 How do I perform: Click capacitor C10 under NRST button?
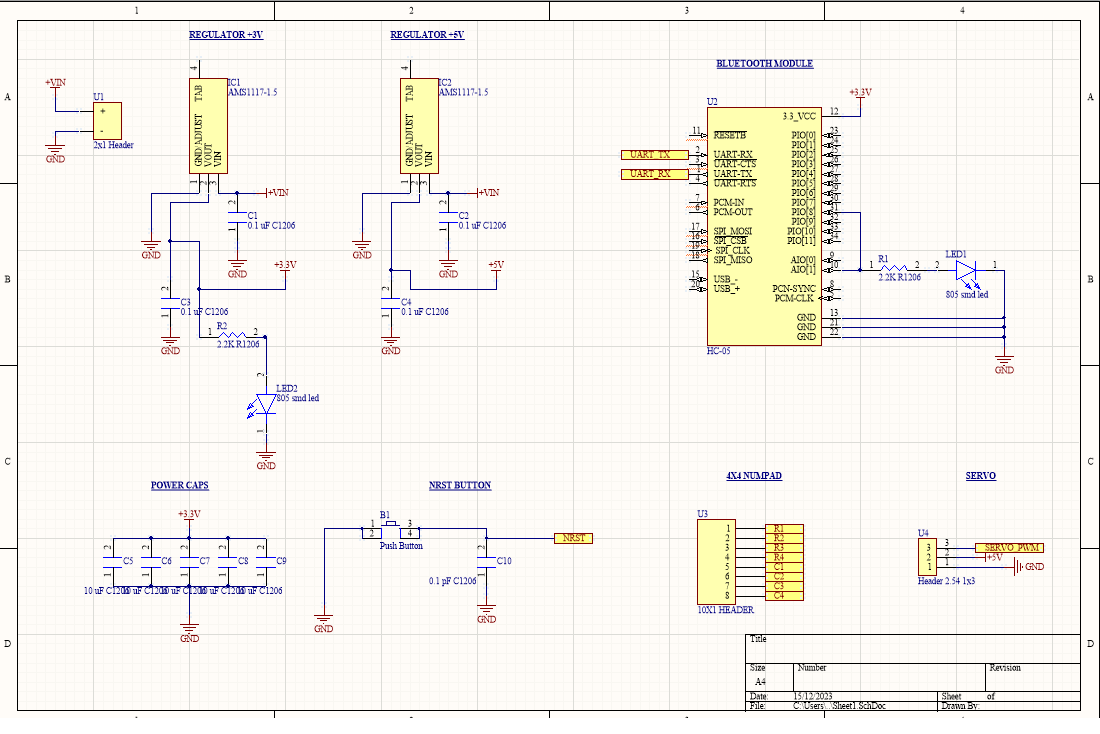[485, 560]
